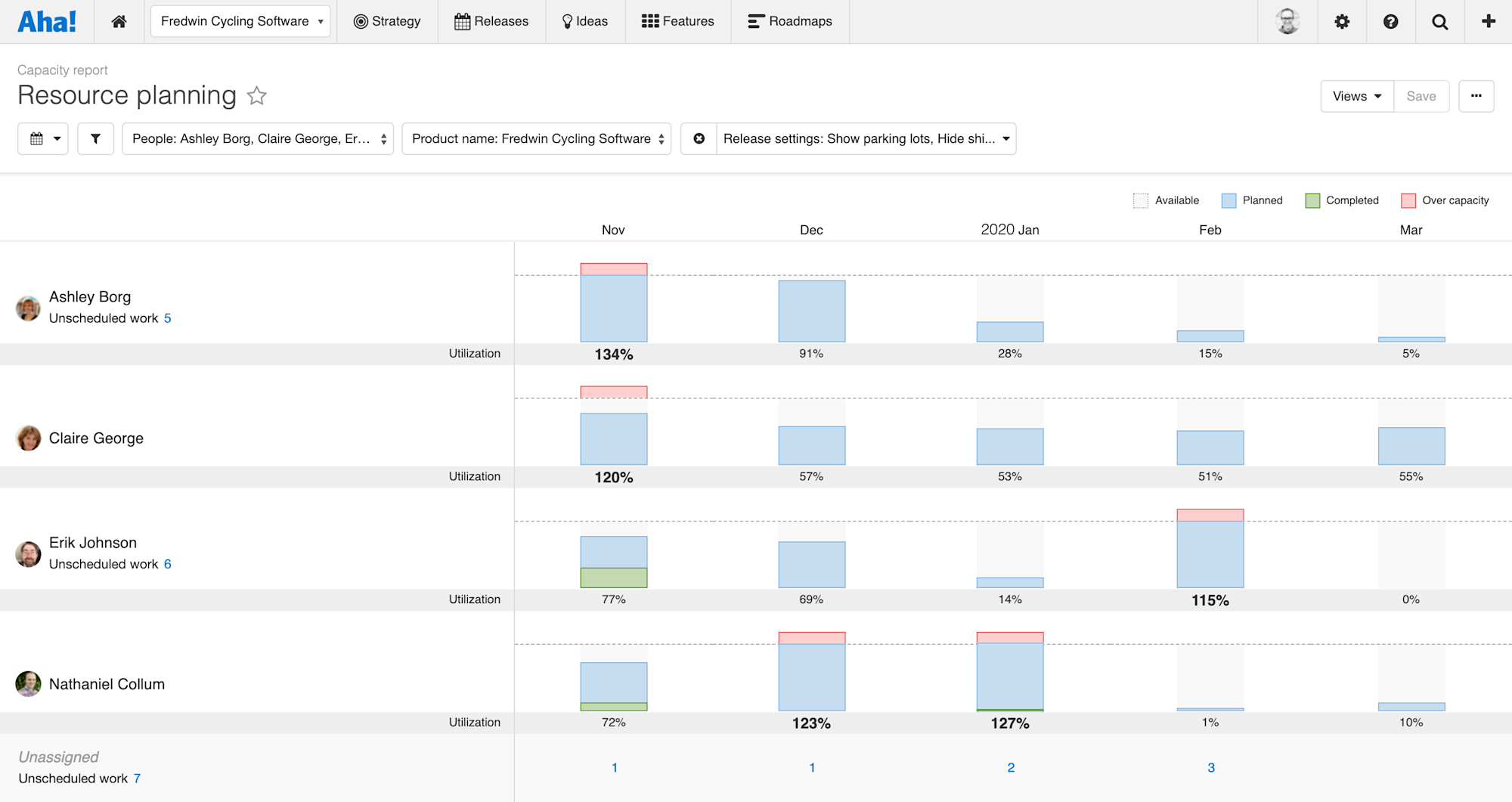Image resolution: width=1512 pixels, height=802 pixels.
Task: Open the Features section
Action: point(677,21)
